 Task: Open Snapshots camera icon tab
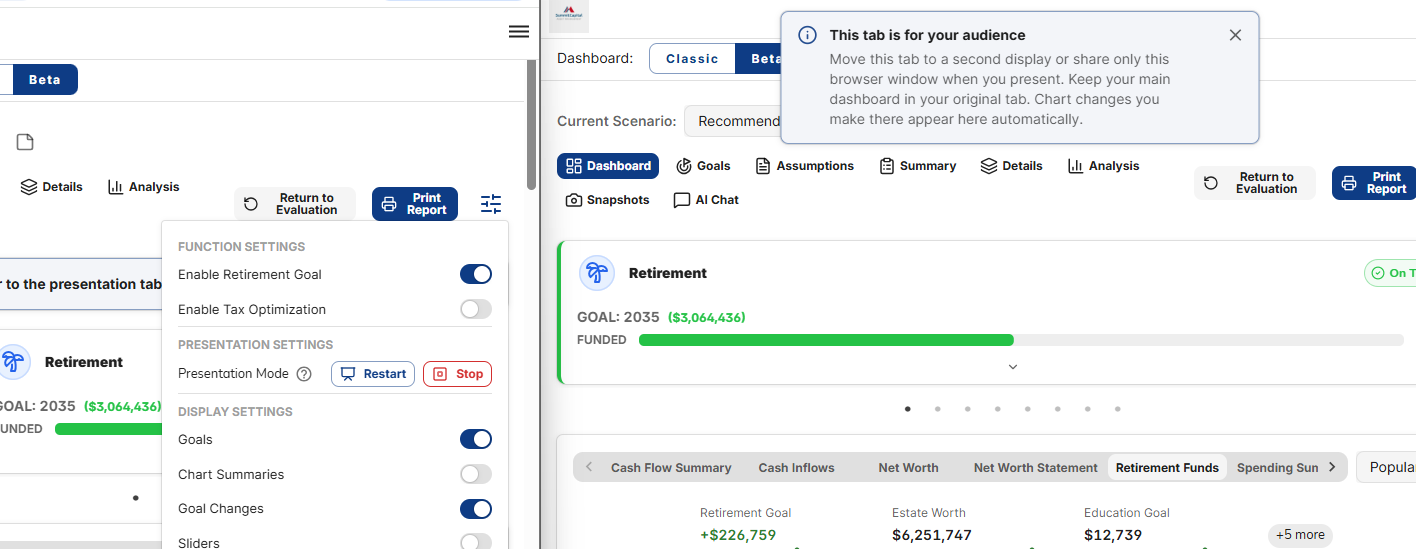[607, 200]
